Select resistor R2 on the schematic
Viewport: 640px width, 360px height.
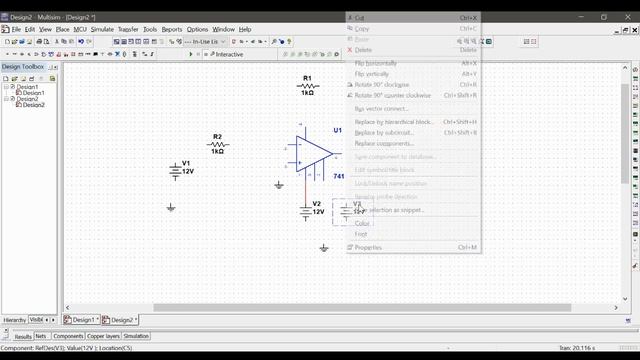(x=218, y=144)
